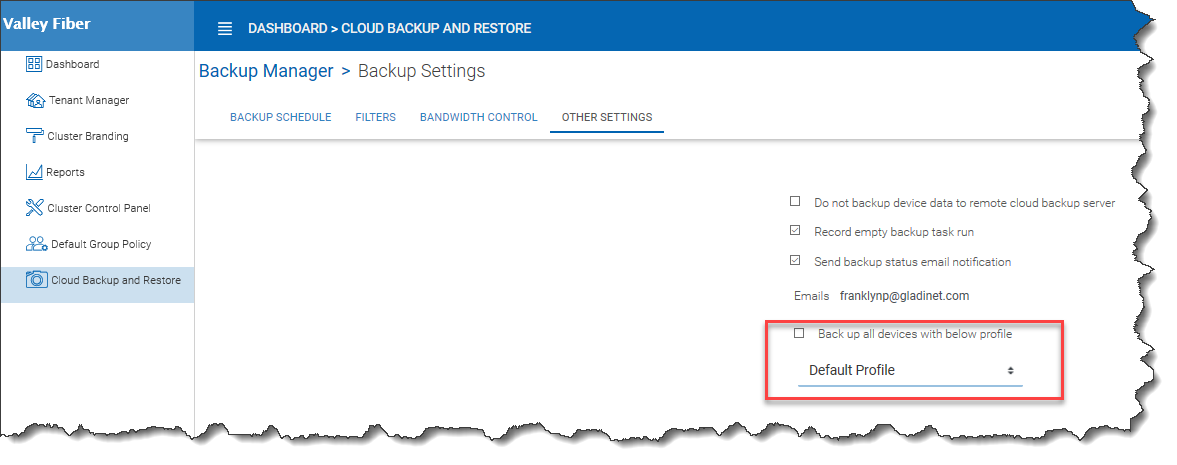
Task: Switch to the Filters tab
Action: pos(375,117)
